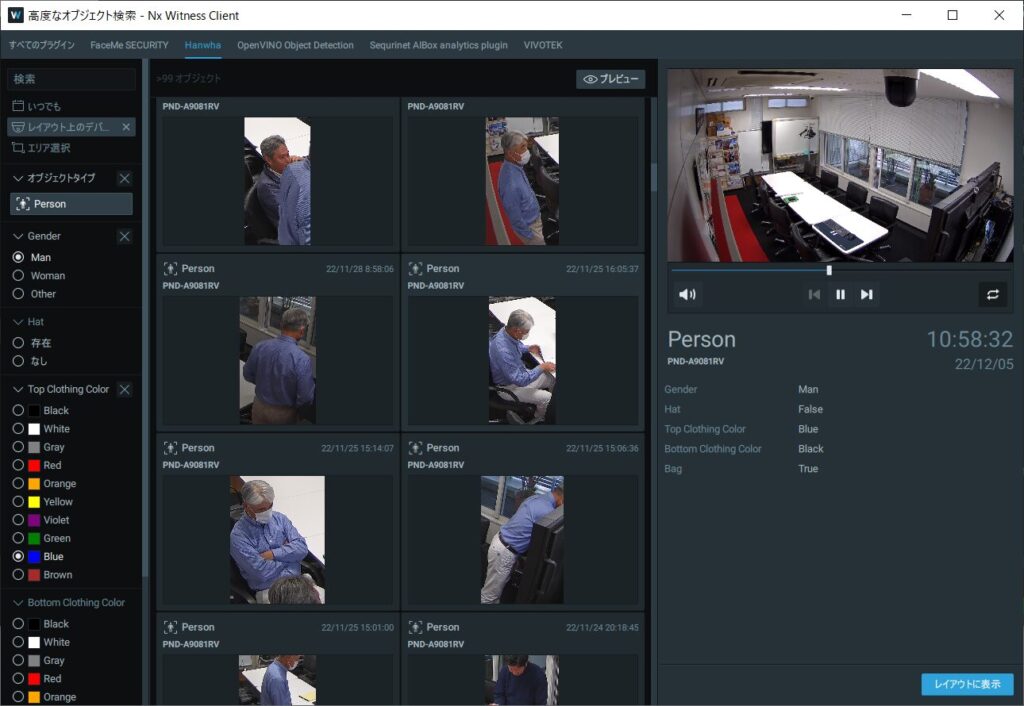Image resolution: width=1024 pixels, height=706 pixels.
Task: Jump to the next video chunk
Action: point(867,294)
